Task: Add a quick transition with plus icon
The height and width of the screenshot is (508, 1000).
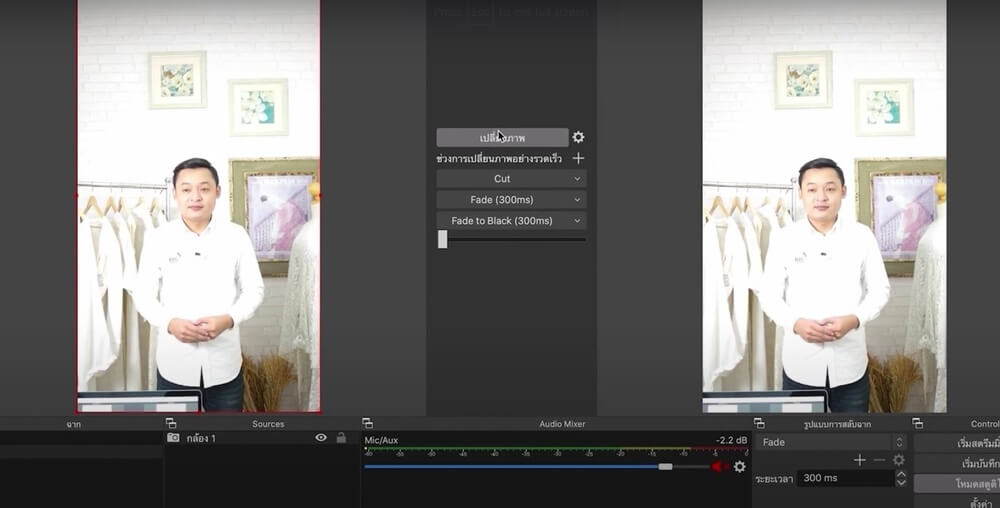Action: point(578,159)
